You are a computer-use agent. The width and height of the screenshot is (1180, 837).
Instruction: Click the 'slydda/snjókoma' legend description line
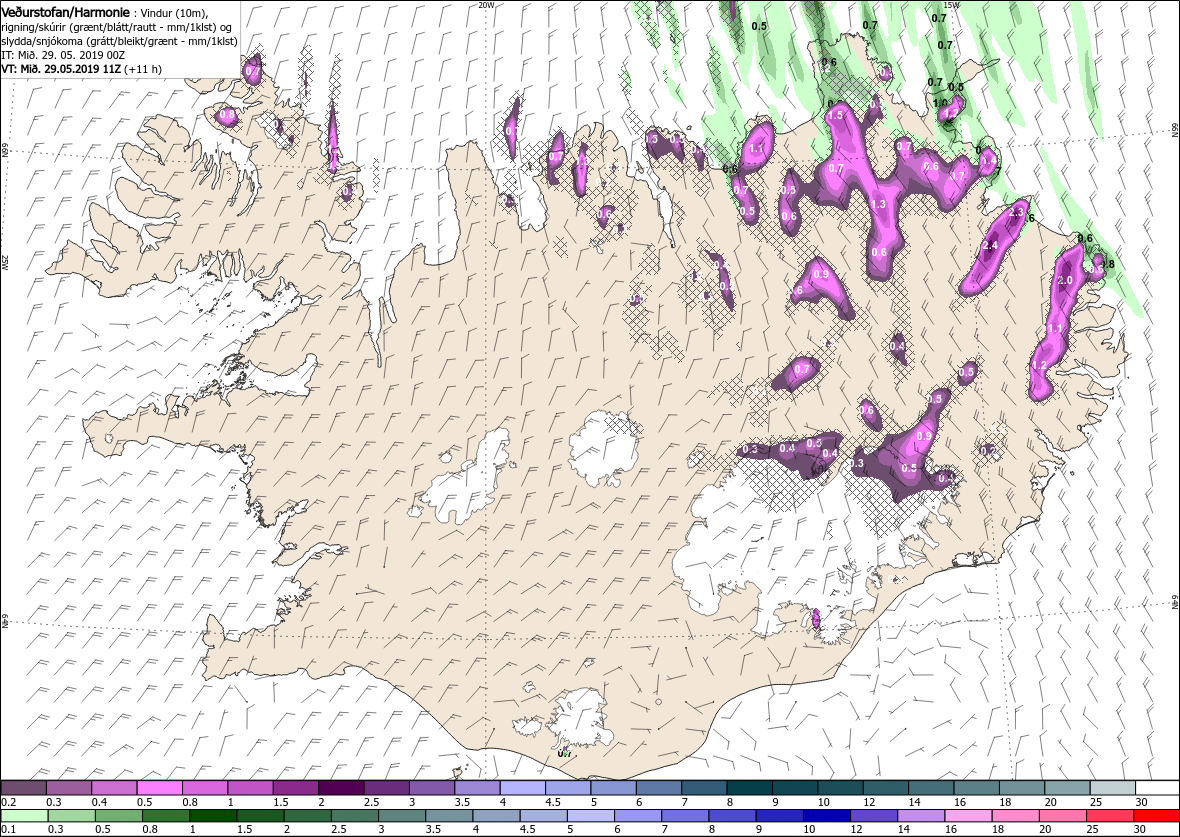tap(120, 41)
